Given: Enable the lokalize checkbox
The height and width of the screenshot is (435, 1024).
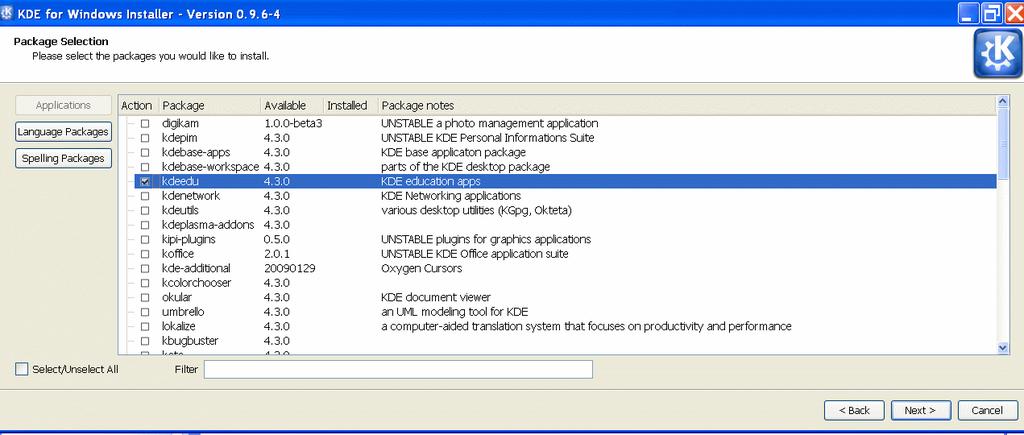Looking at the screenshot, I should point(145,327).
